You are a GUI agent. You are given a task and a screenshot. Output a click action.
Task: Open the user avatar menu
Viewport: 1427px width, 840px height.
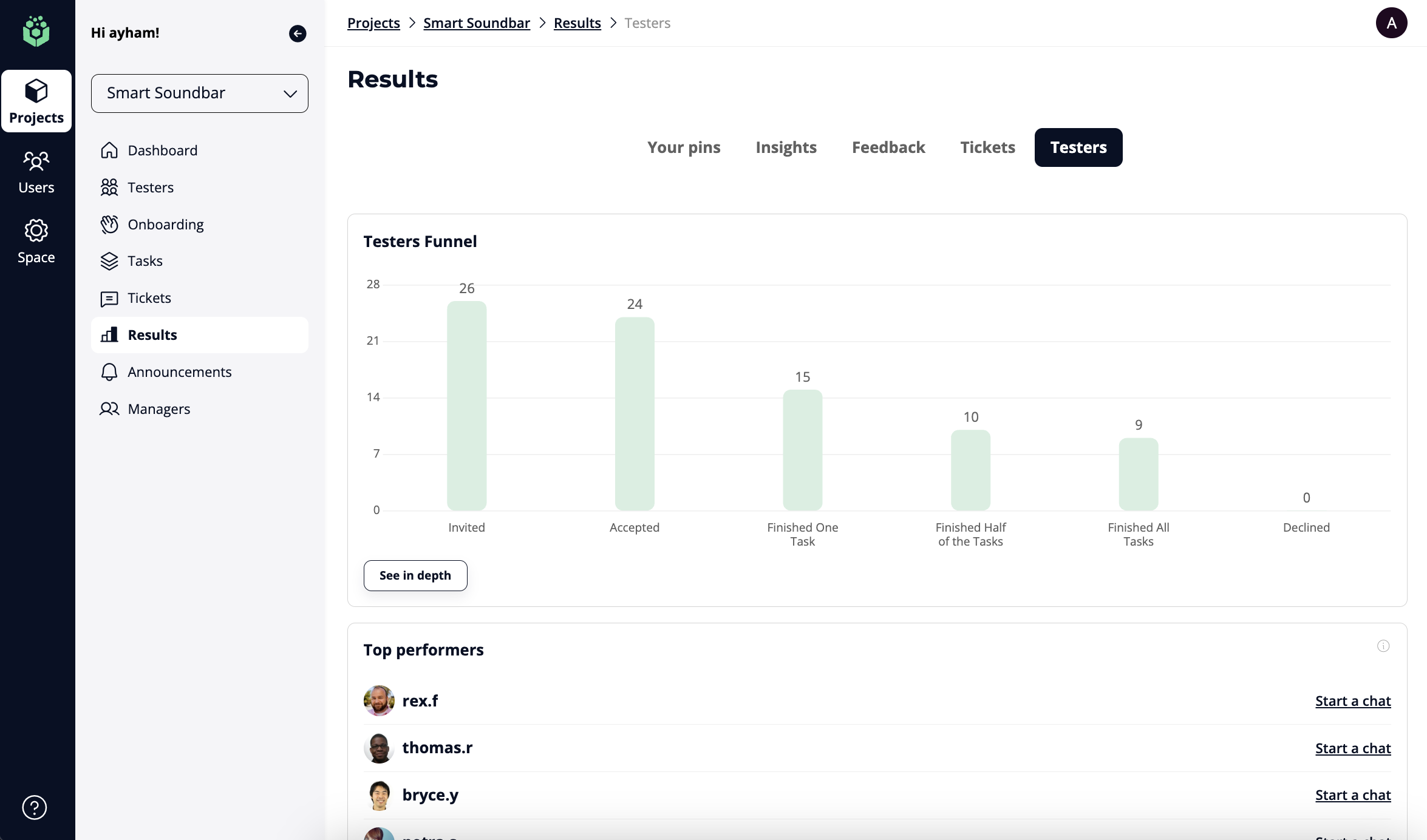click(x=1391, y=23)
